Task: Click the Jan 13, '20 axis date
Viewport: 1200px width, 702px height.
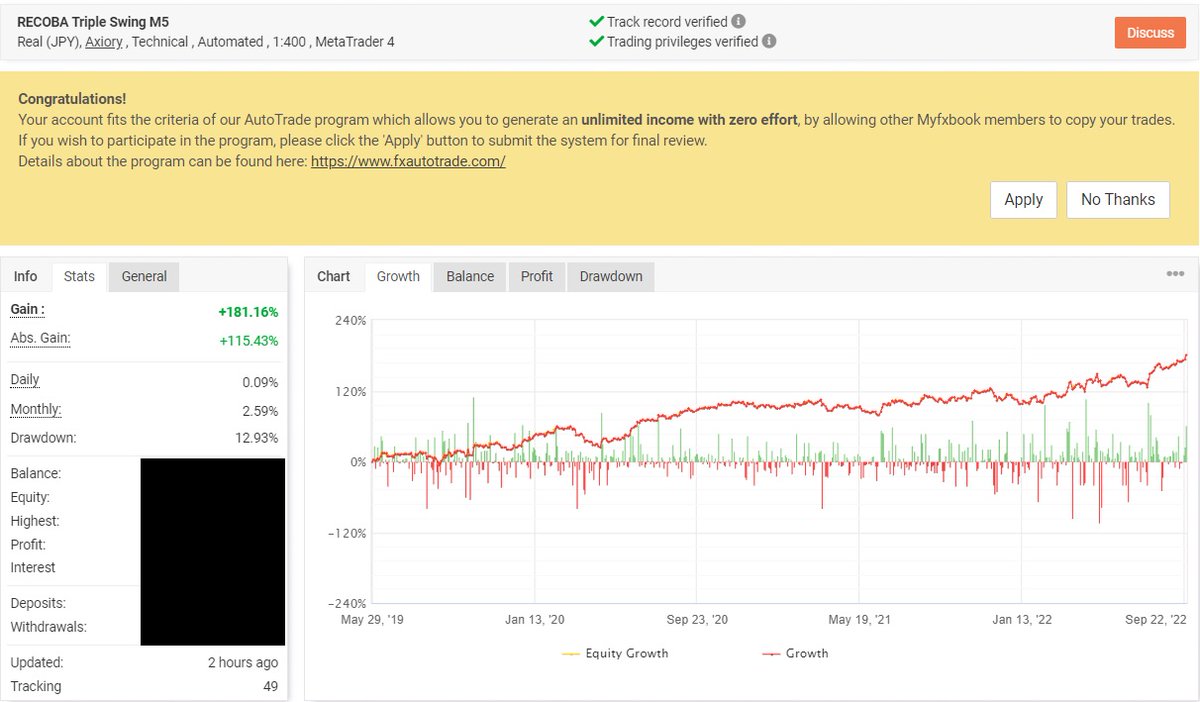Action: (535, 620)
